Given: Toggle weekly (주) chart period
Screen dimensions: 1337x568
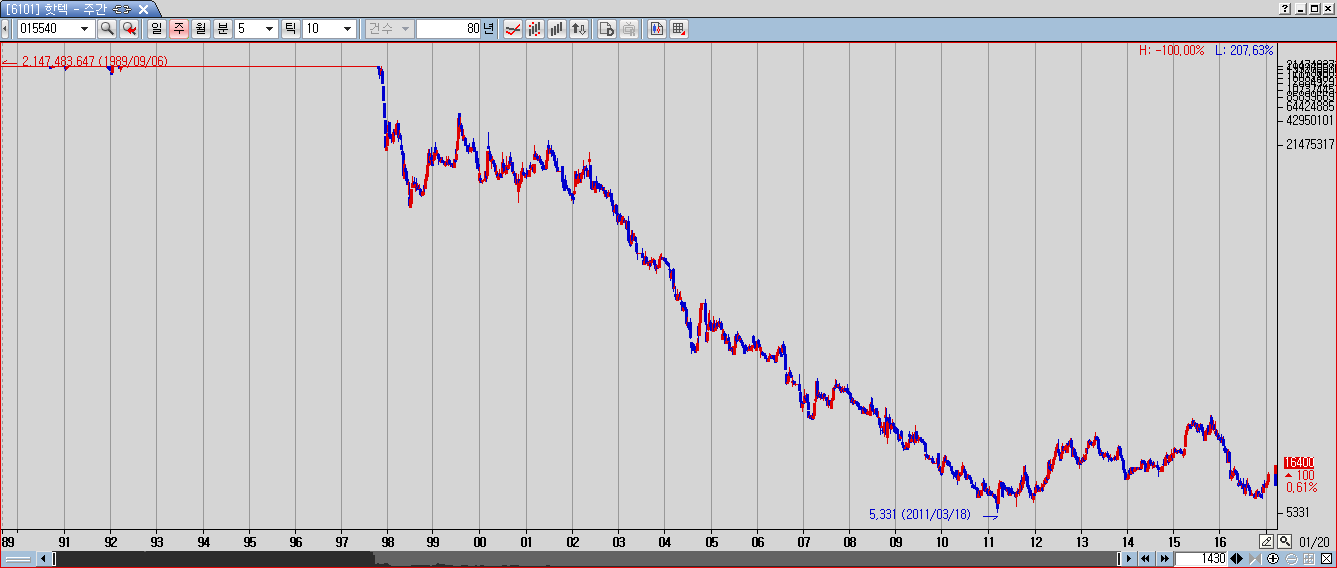Looking at the screenshot, I should coord(178,29).
